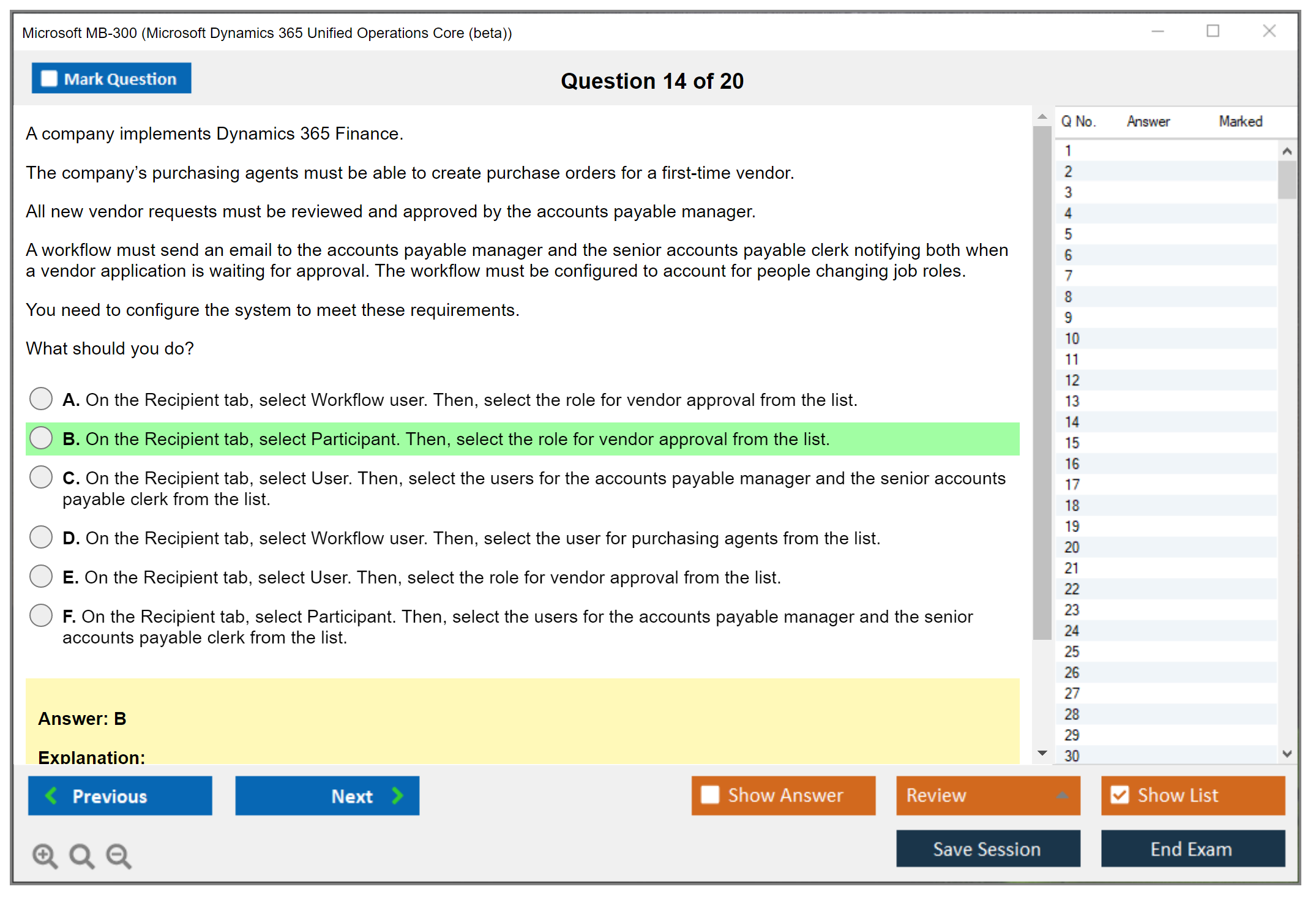Click the zoom out magnifier icon
1316x900 pixels.
[x=119, y=855]
